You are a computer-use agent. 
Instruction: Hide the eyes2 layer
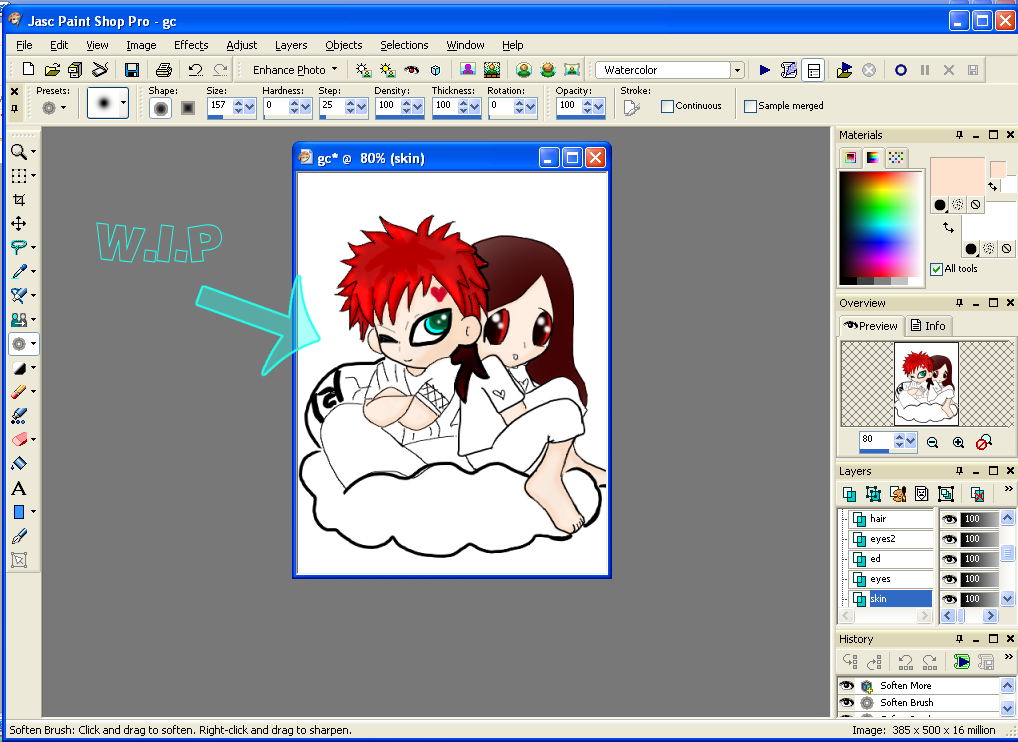pyautogui.click(x=950, y=539)
